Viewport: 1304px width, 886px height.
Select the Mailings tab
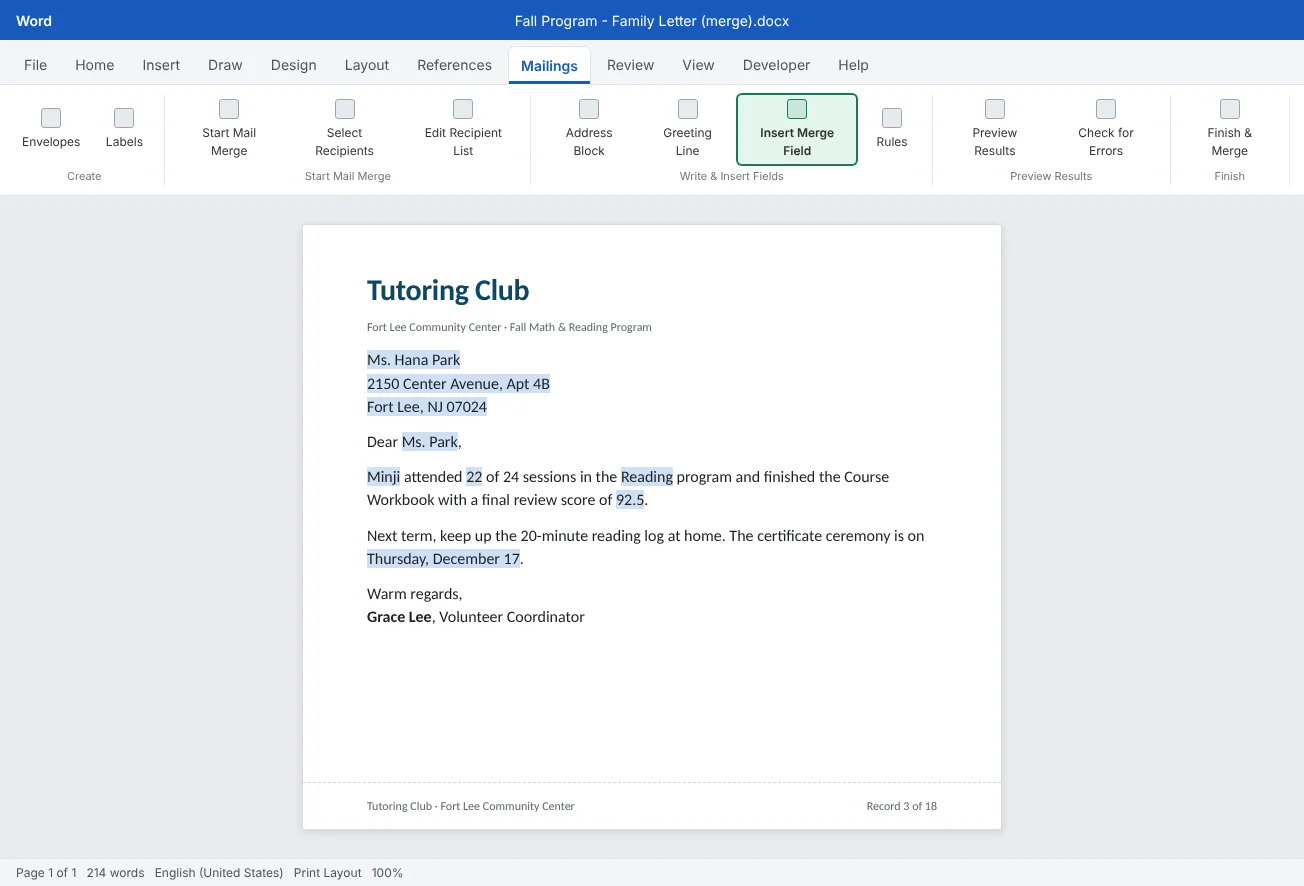pyautogui.click(x=549, y=66)
